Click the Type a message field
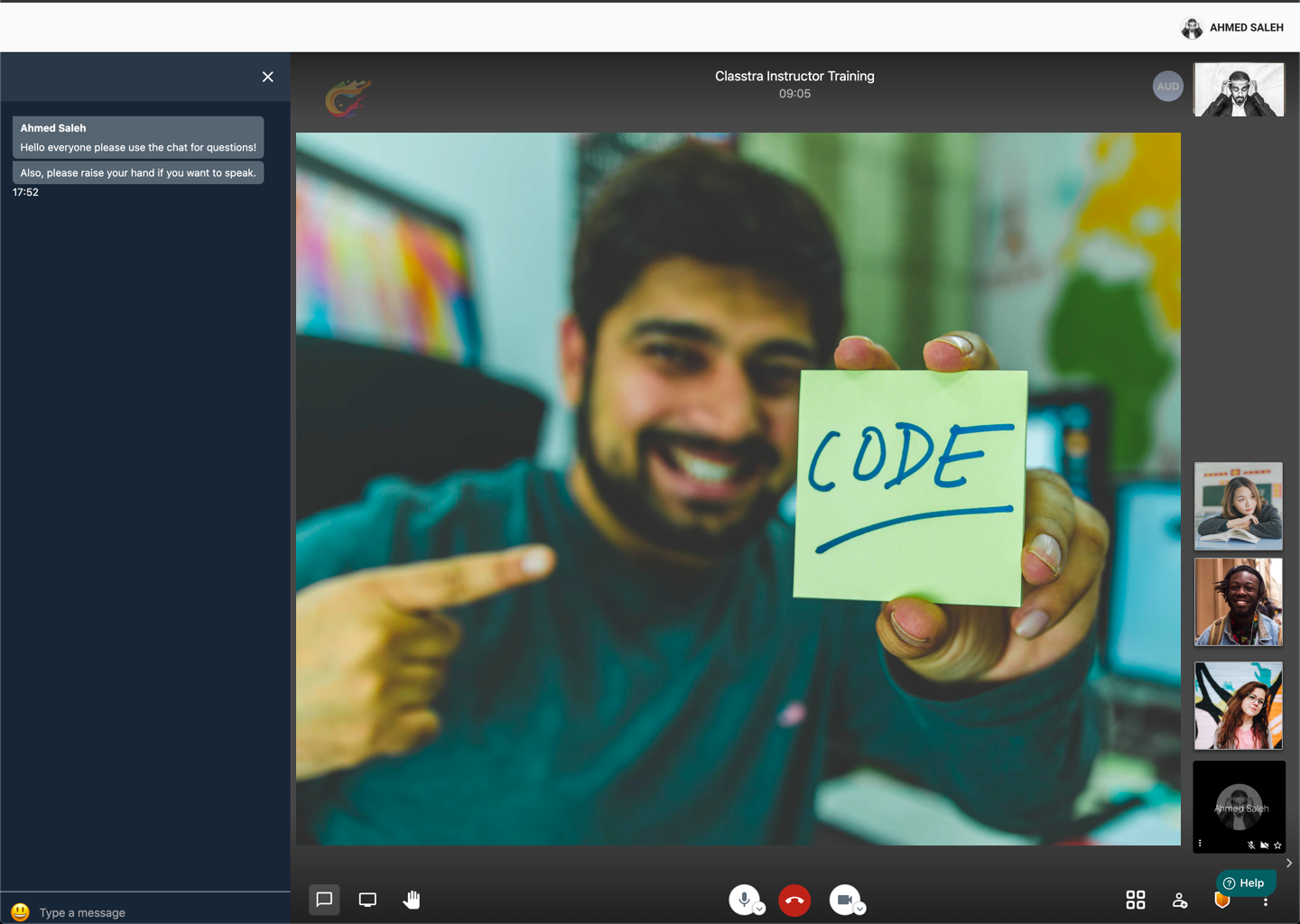This screenshot has width=1300, height=924. coord(153,912)
